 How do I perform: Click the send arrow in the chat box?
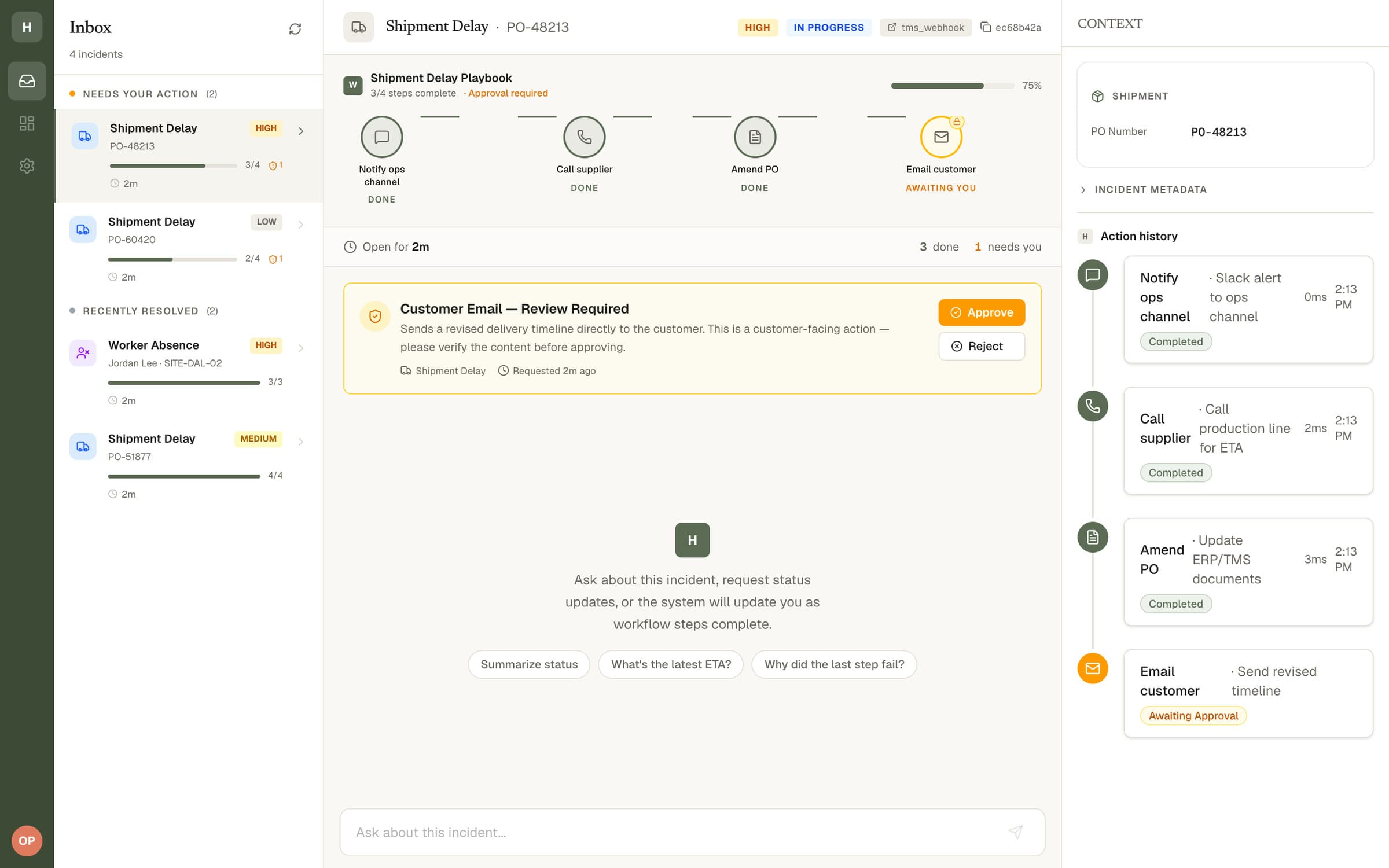coord(1016,832)
